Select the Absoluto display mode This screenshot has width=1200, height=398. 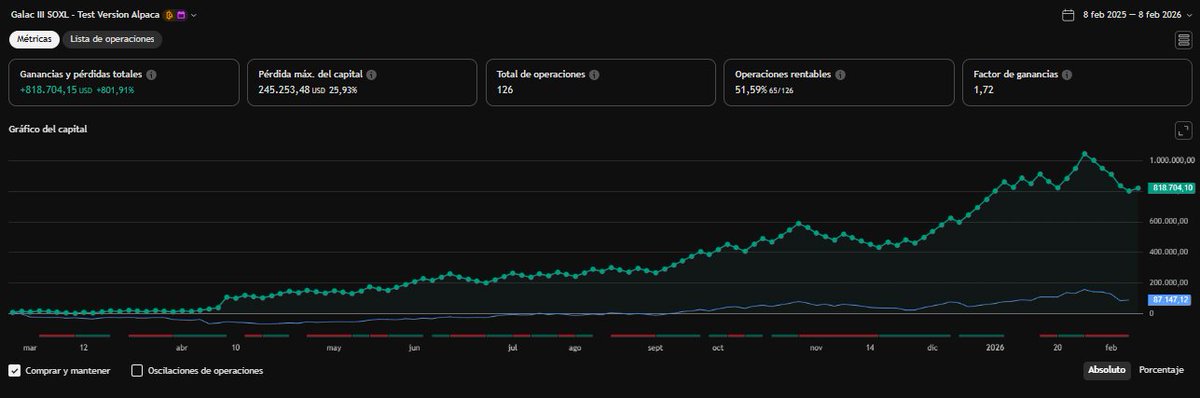point(1107,370)
